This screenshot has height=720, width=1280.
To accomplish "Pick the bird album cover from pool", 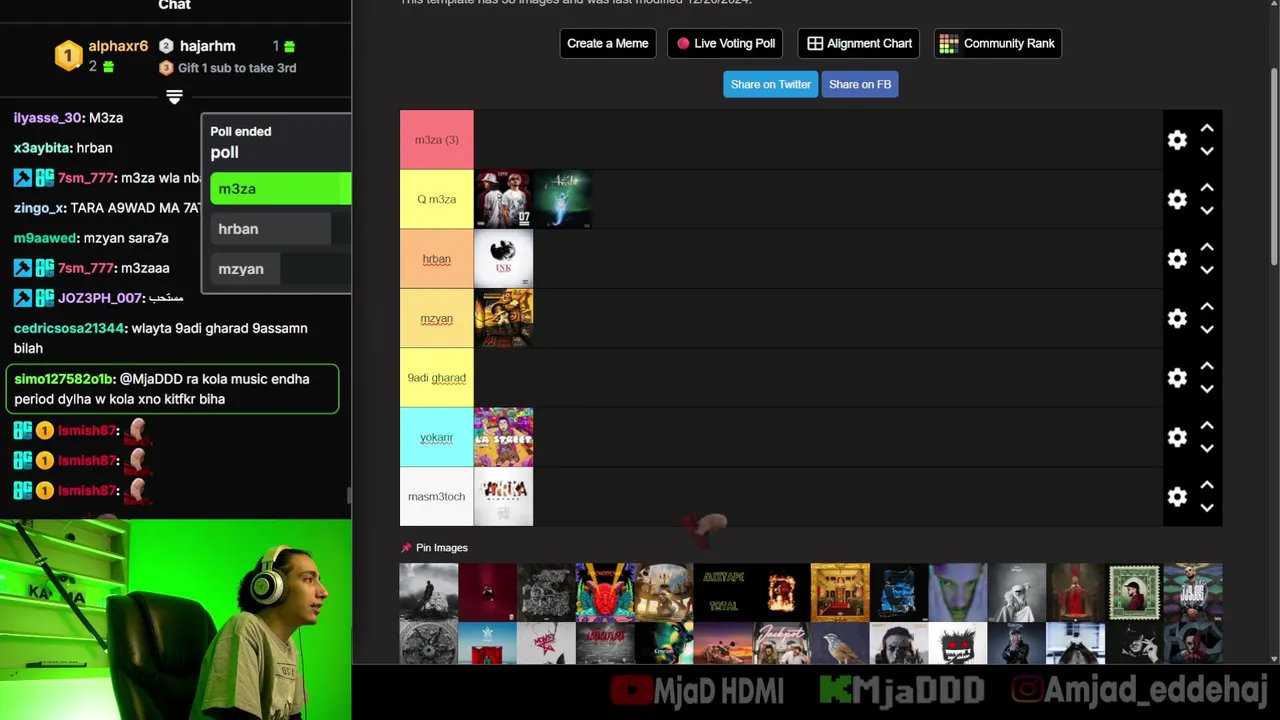I will tap(840, 643).
